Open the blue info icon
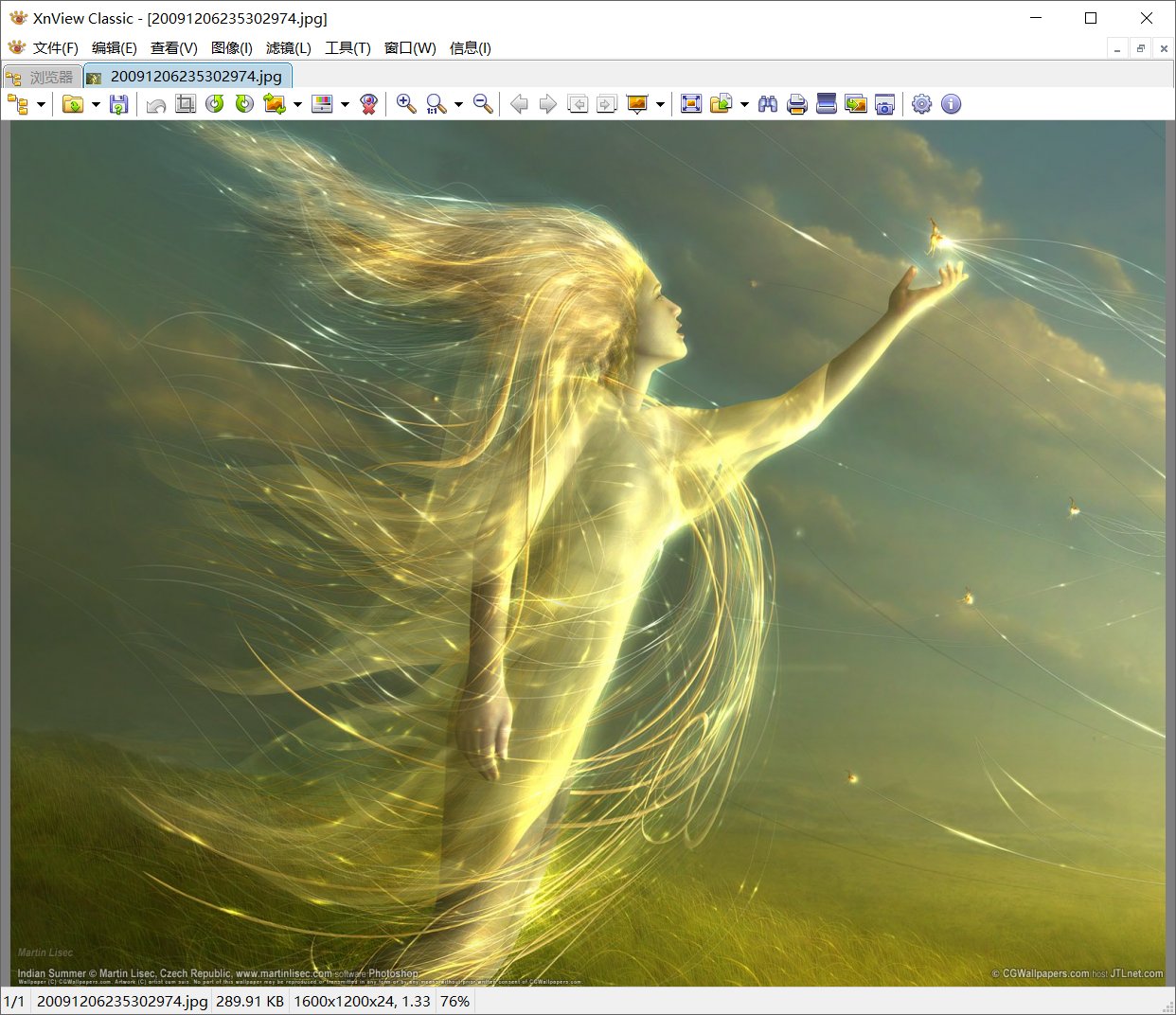The height and width of the screenshot is (1015, 1176). [x=952, y=104]
